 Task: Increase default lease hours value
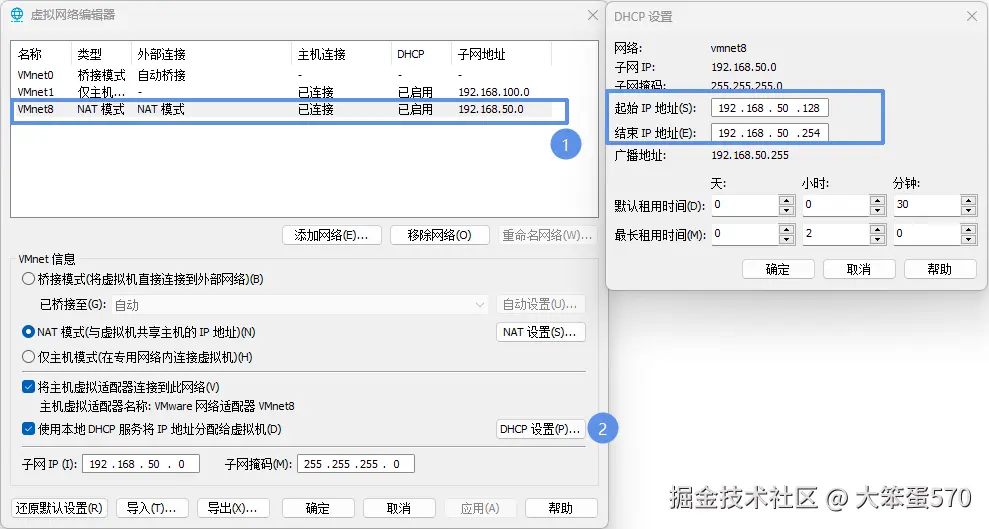click(877, 201)
